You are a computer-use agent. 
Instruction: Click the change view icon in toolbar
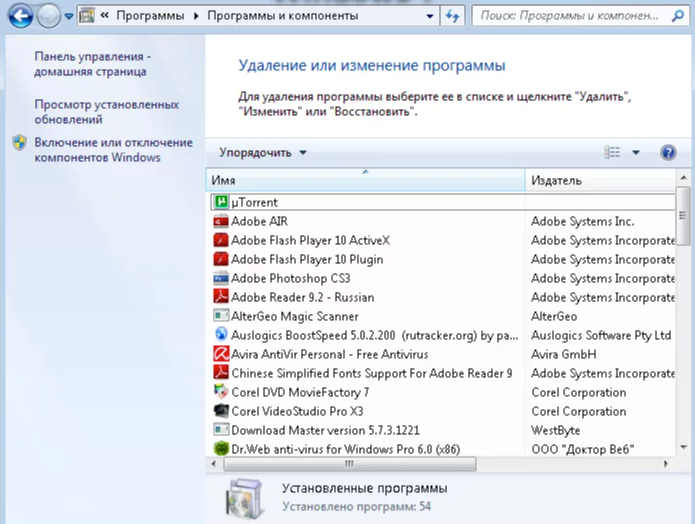click(612, 153)
